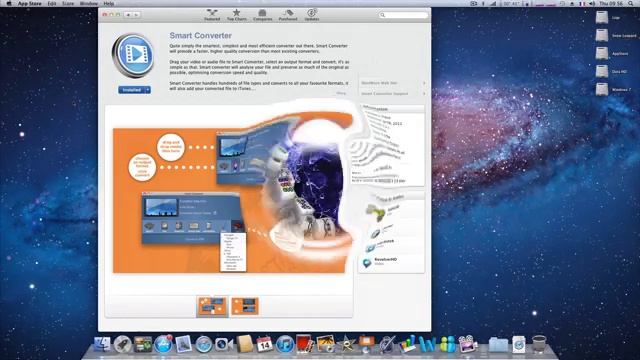Screen dimensions: 640x360
Task: Open iMovie star icon in Dock
Action: [347, 344]
